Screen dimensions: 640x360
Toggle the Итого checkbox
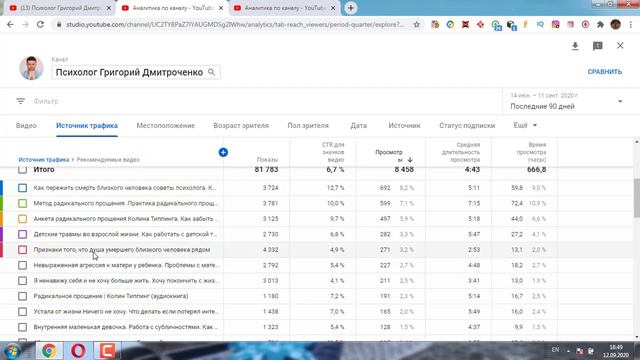click(22, 169)
